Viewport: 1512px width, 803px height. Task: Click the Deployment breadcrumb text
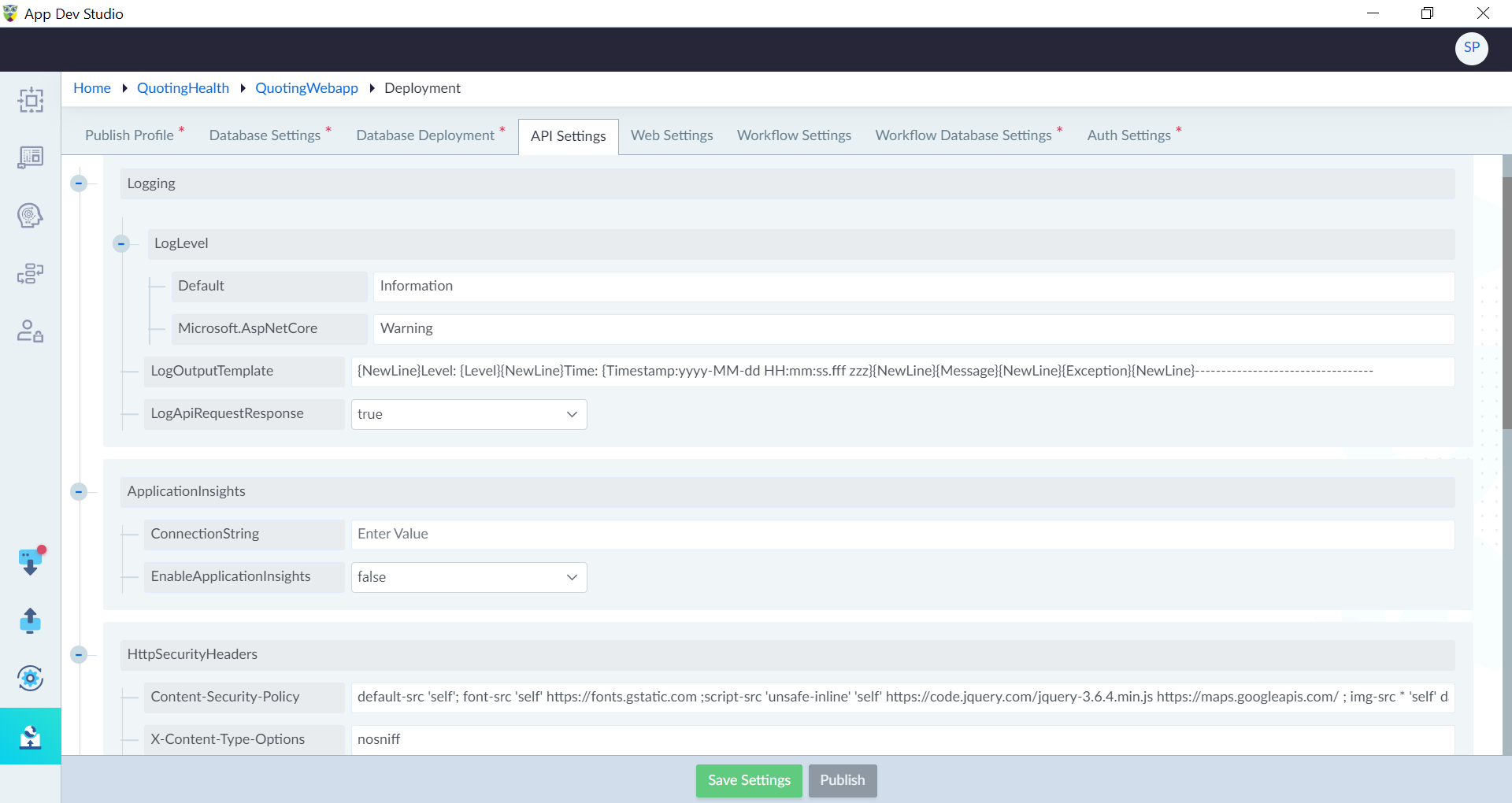(x=422, y=88)
